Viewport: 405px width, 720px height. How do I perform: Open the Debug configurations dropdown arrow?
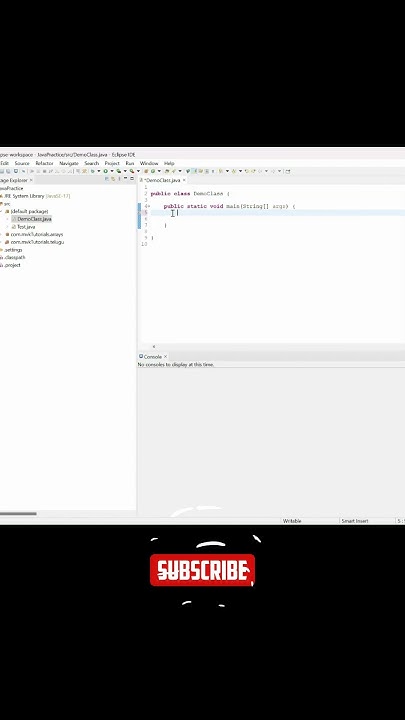pyautogui.click(x=98, y=171)
